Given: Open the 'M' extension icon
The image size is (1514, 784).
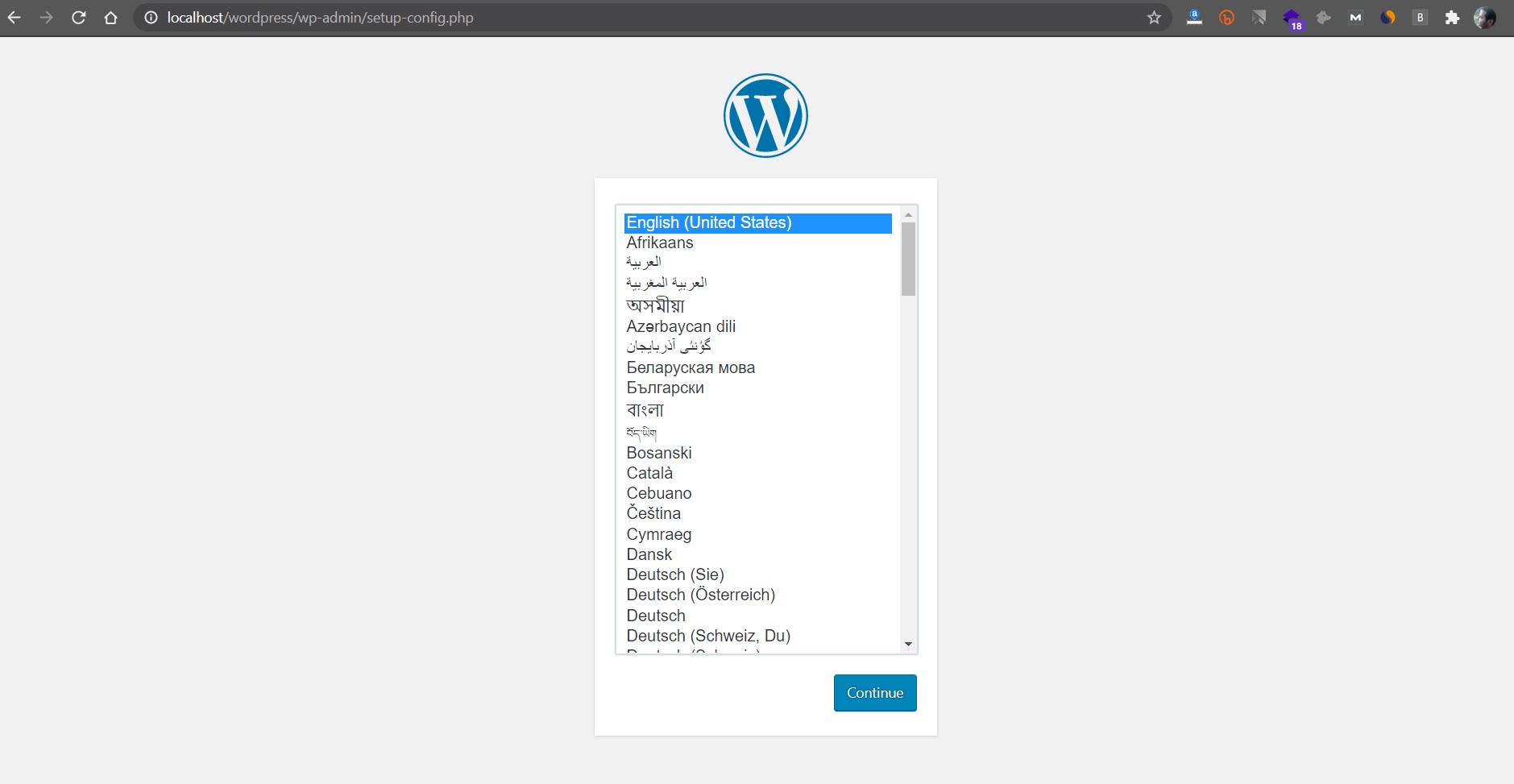Looking at the screenshot, I should [x=1355, y=18].
